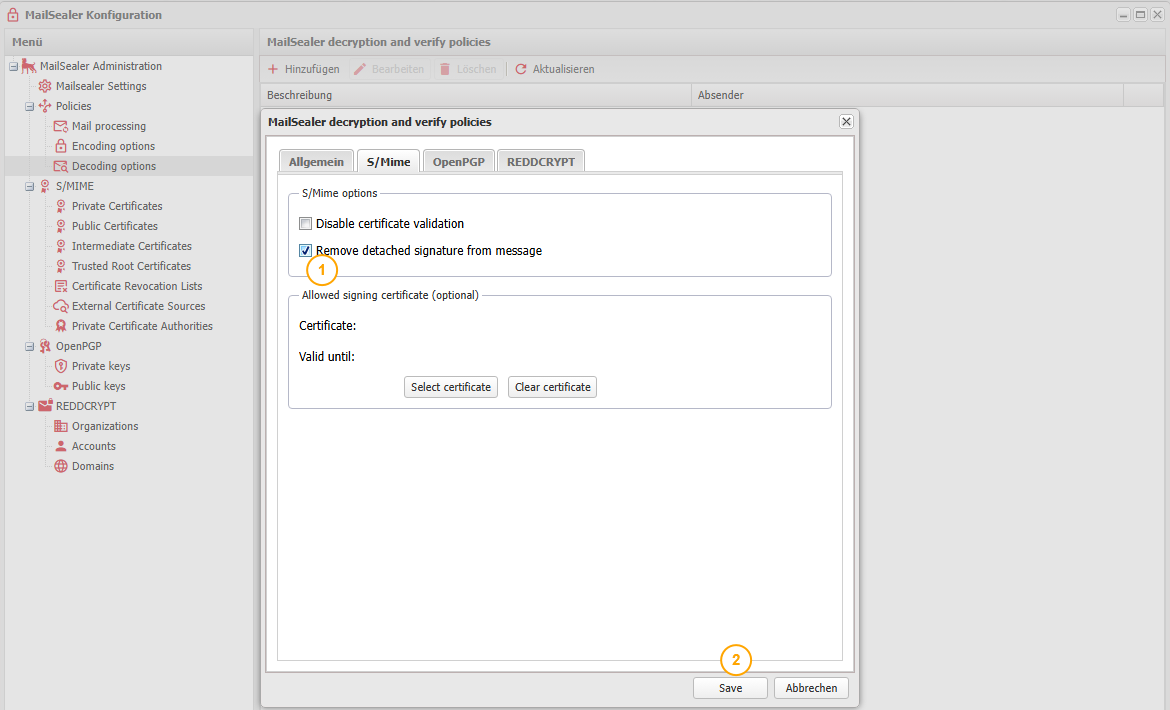Select the OpenPGP Public keys icon

point(61,386)
